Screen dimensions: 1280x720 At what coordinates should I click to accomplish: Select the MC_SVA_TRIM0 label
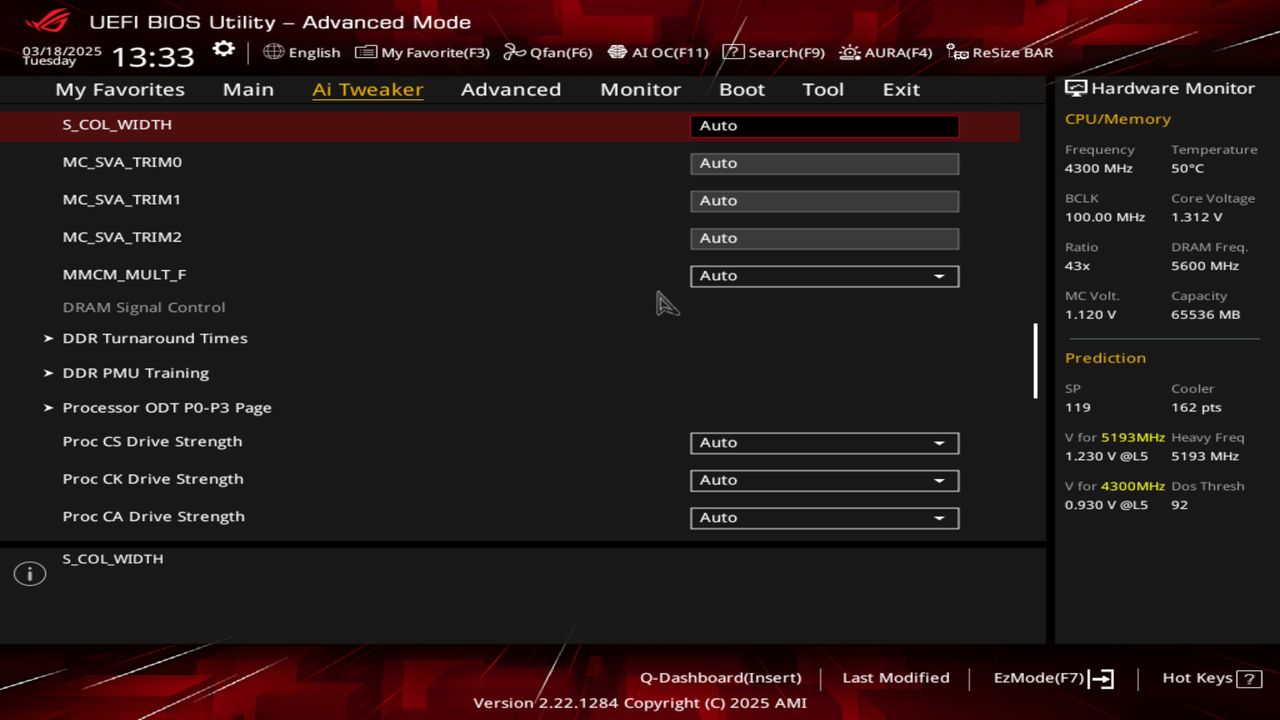point(122,162)
